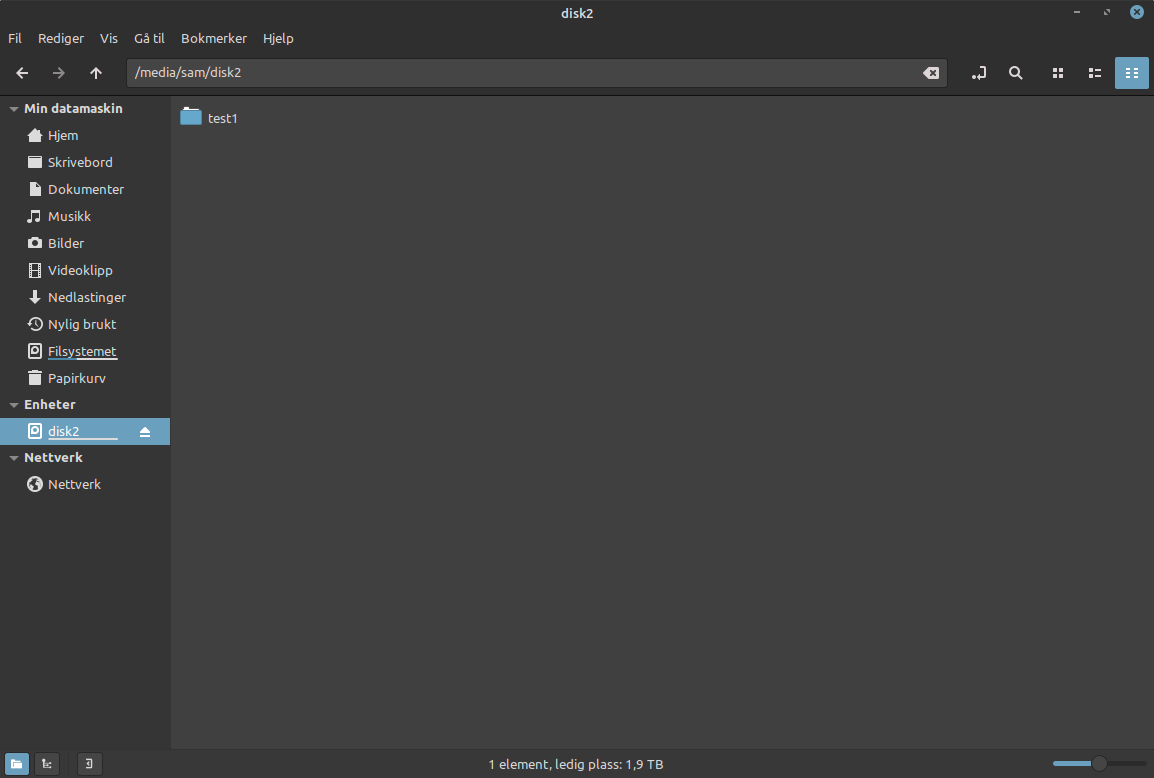Eject the disk2 drive

(145, 432)
